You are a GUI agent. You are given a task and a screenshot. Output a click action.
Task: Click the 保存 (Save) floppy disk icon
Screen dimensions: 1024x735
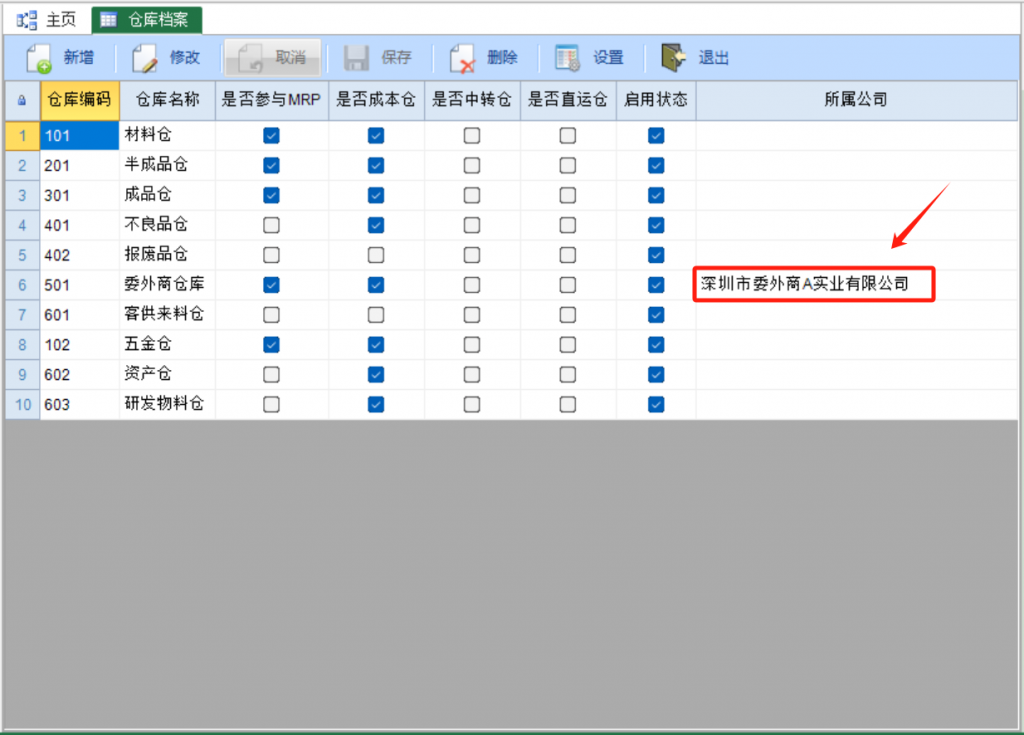(357, 58)
